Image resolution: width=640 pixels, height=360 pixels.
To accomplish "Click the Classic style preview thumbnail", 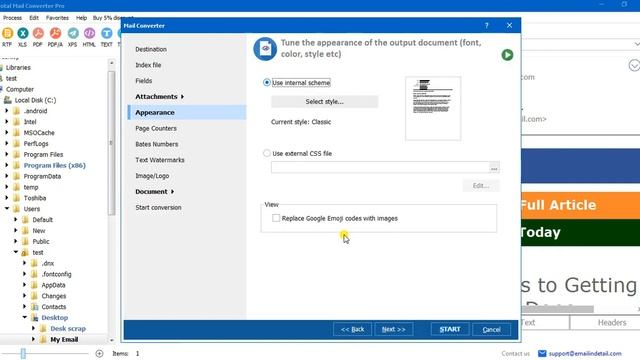I will point(433,108).
